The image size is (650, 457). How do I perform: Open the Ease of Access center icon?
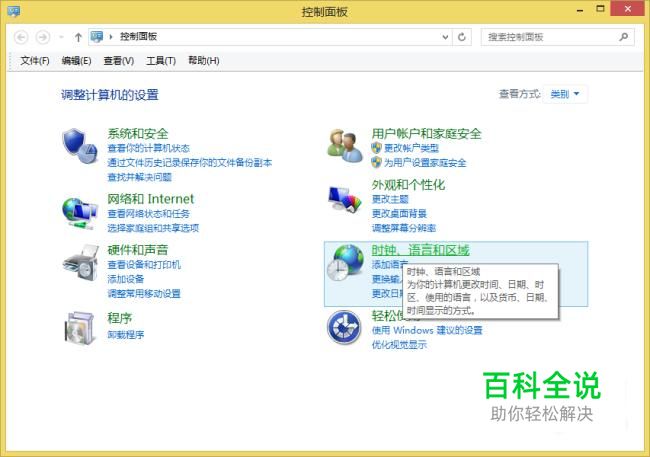344,327
